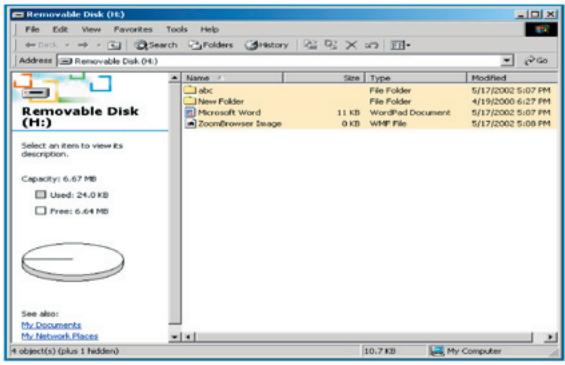
Task: Click the title bar drive icon
Action: [x=18, y=14]
